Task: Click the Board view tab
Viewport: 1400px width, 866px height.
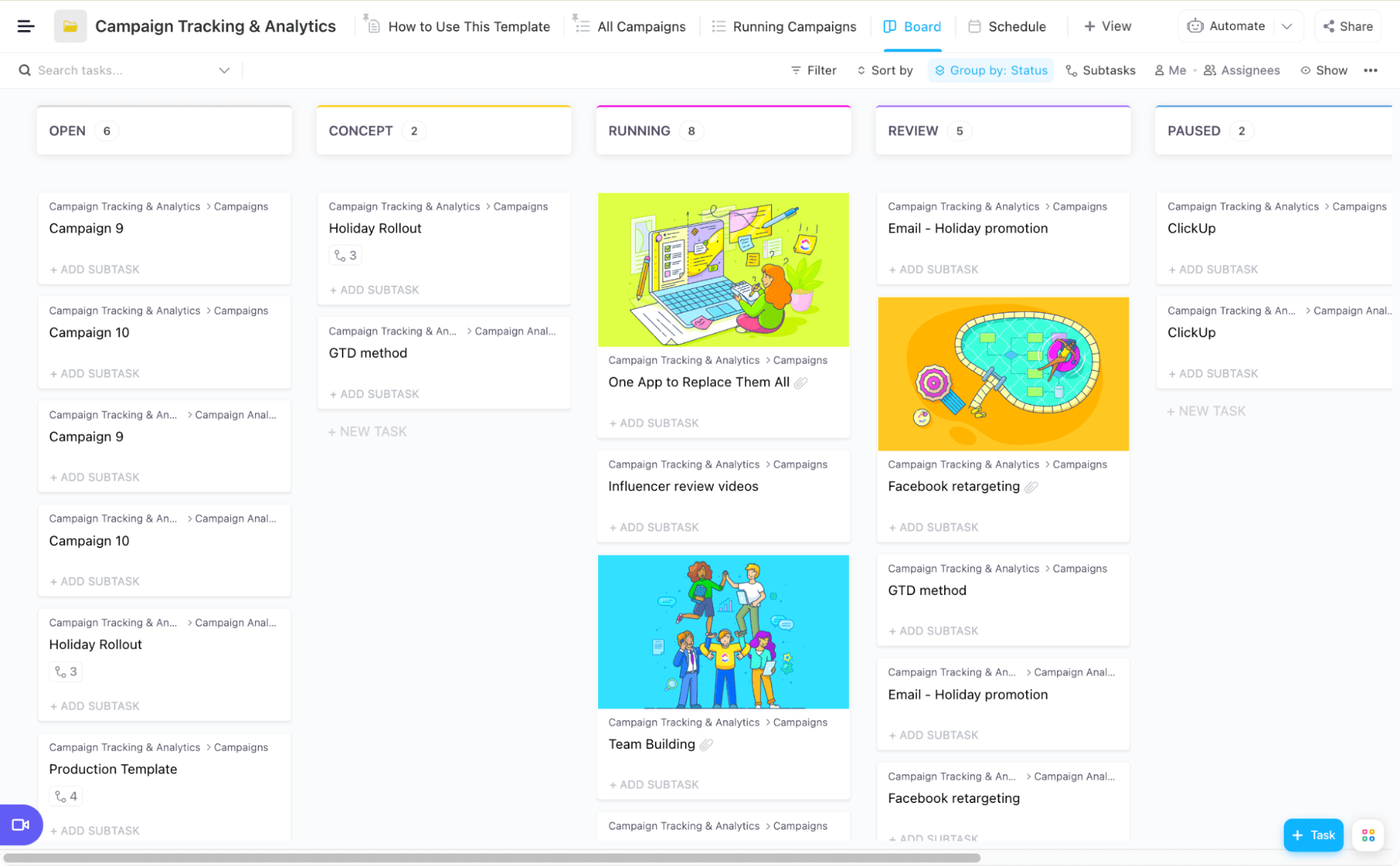Action: [913, 26]
